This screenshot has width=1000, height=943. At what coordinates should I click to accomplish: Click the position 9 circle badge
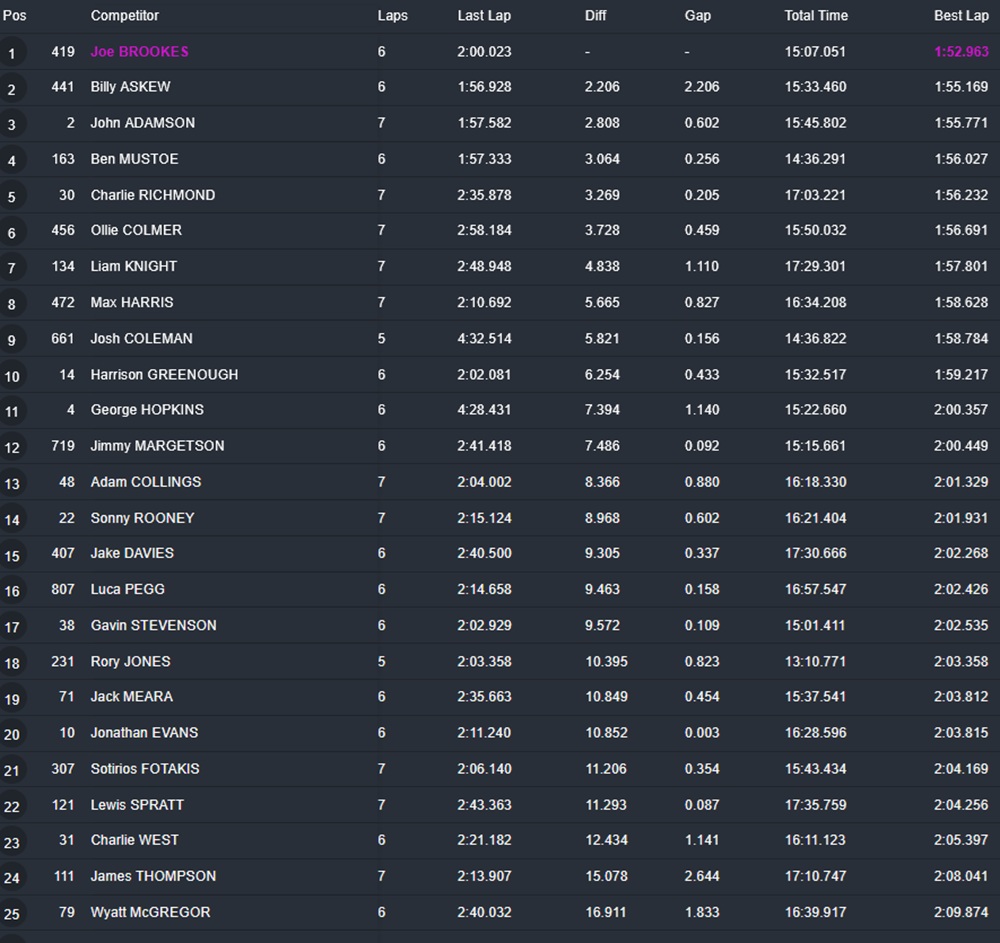(x=12, y=340)
